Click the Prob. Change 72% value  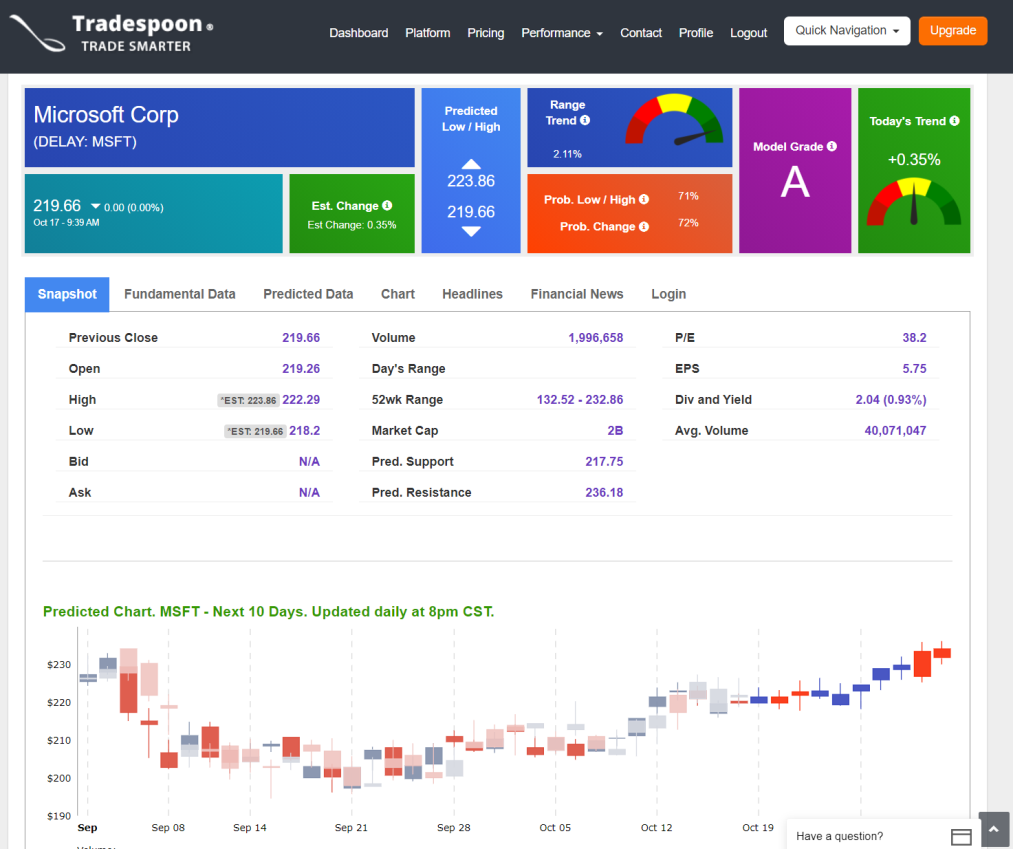(688, 224)
